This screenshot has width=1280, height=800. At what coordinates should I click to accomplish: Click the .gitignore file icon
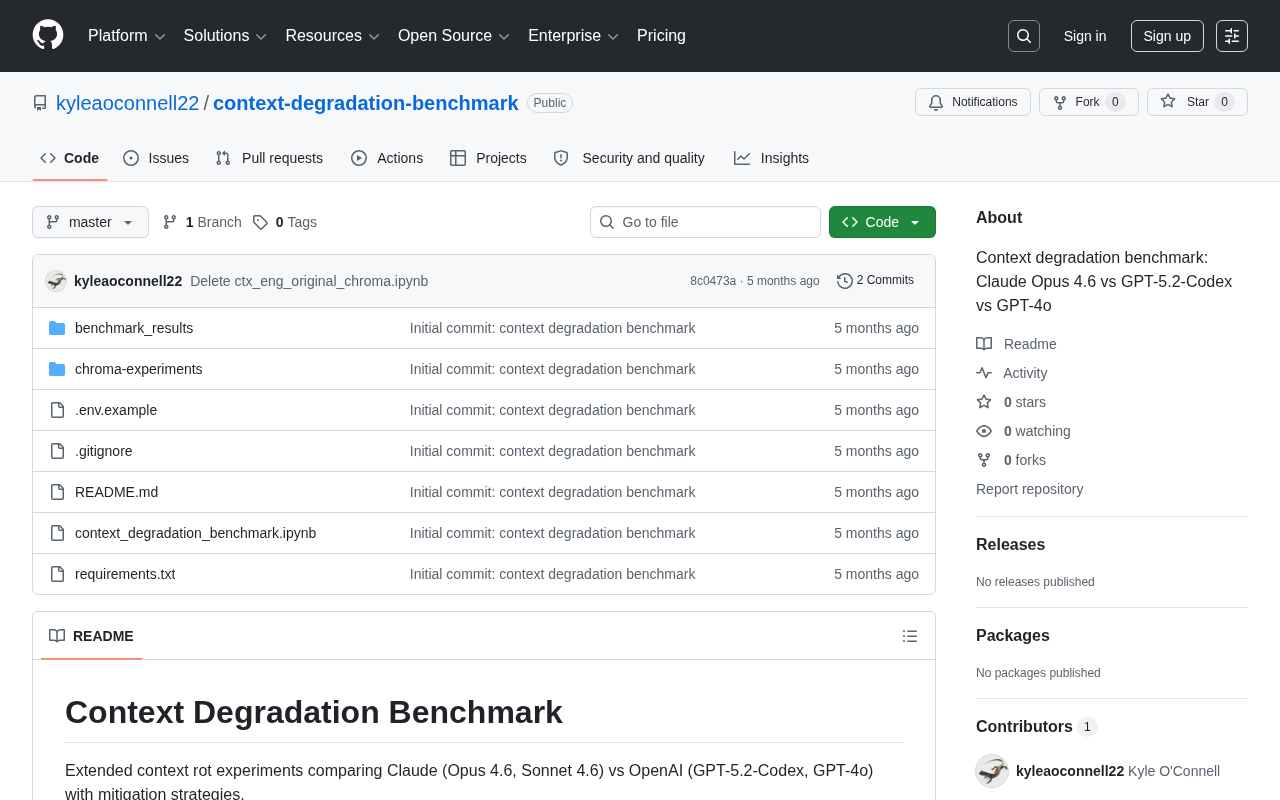pyautogui.click(x=57, y=451)
